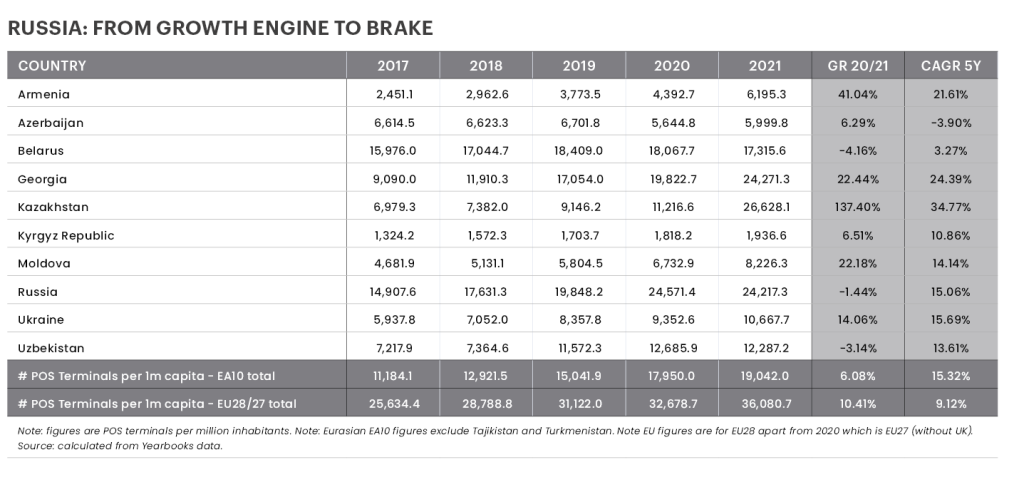The image size is (1024, 477).
Task: Click the GR 20/21 column header
Action: pyautogui.click(x=857, y=66)
